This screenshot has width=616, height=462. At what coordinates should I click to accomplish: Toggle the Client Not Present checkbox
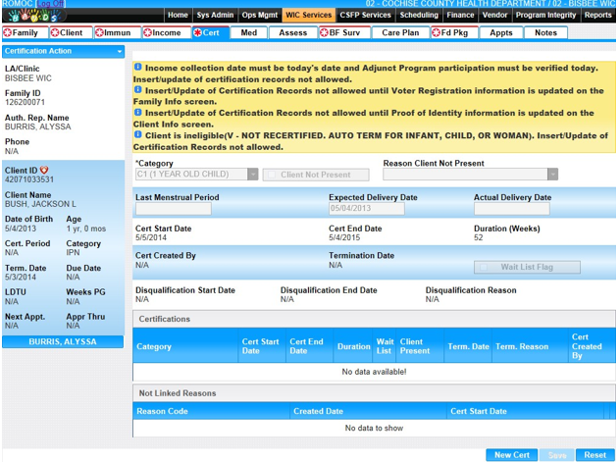point(272,175)
